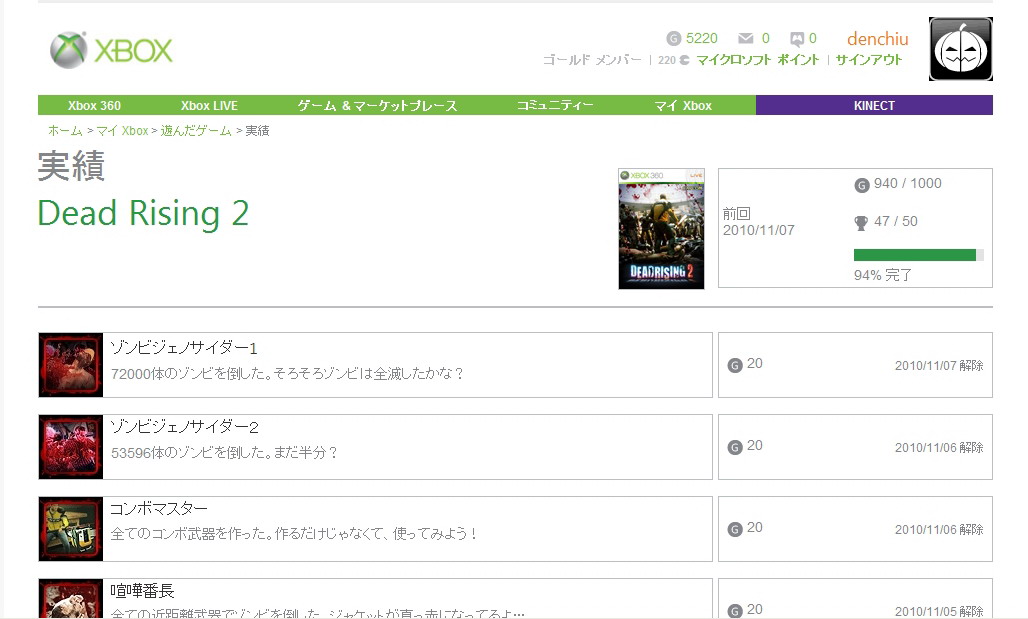Click the 940 / 1000 score text

[x=907, y=184]
